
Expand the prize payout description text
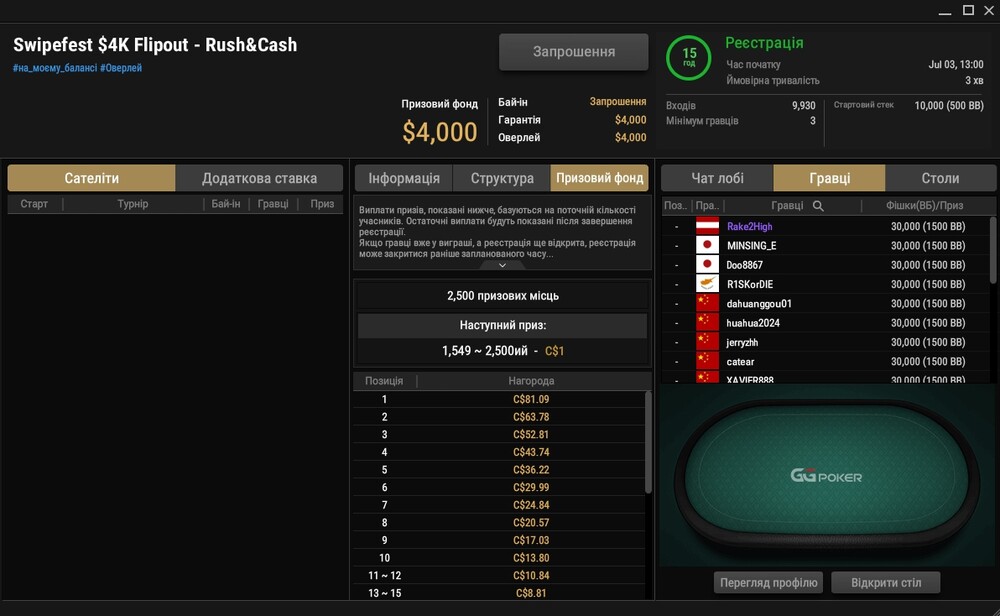[503, 265]
